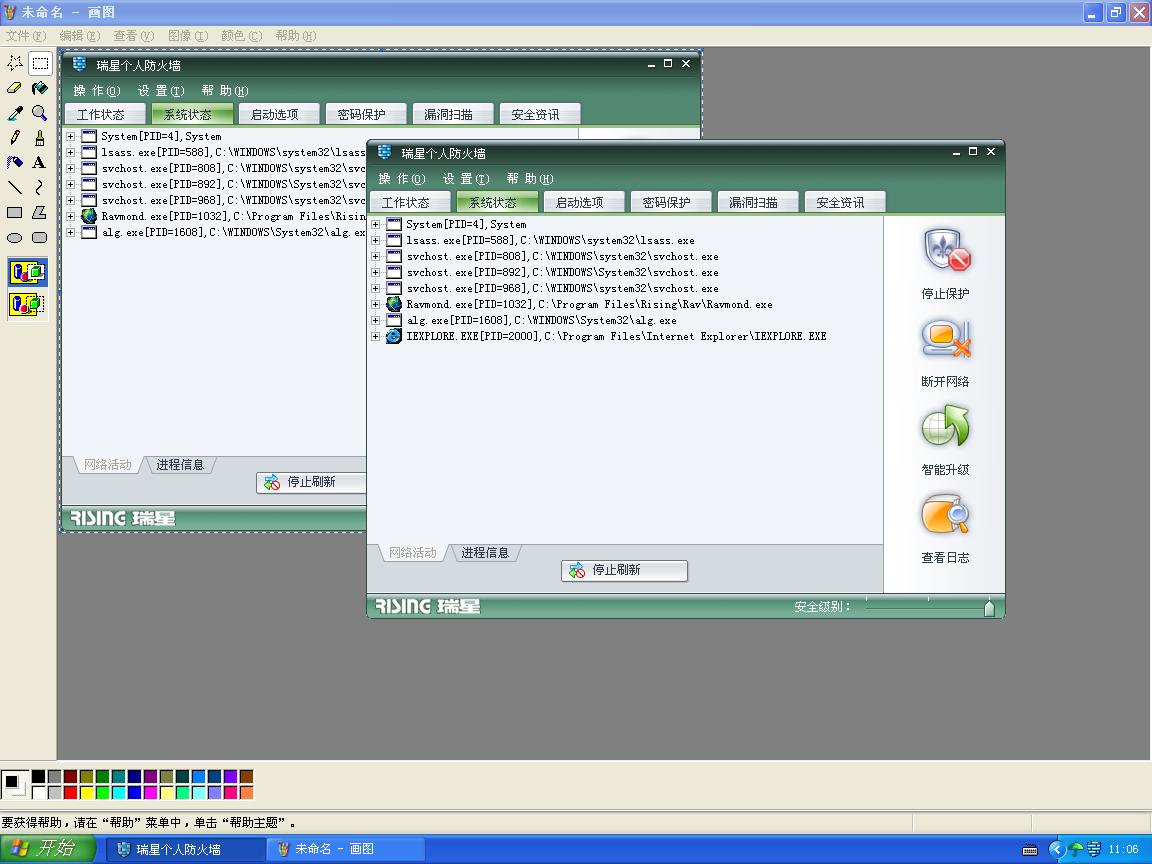Select the rectangular selection tool in Paint
The width and height of the screenshot is (1152, 864).
click(x=40, y=63)
